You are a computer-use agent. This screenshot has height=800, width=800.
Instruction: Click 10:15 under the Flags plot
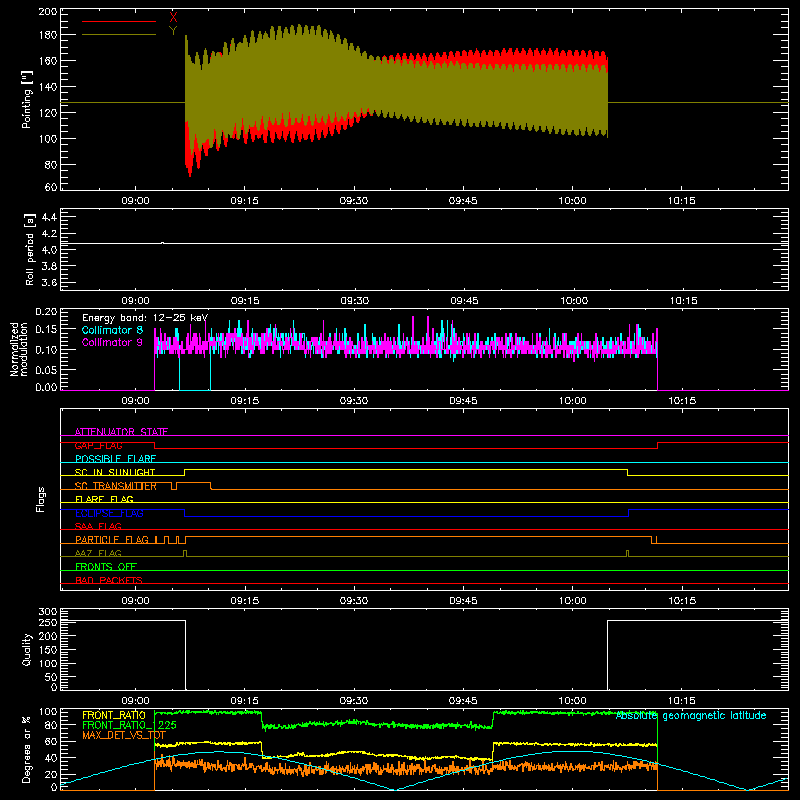[x=682, y=601]
